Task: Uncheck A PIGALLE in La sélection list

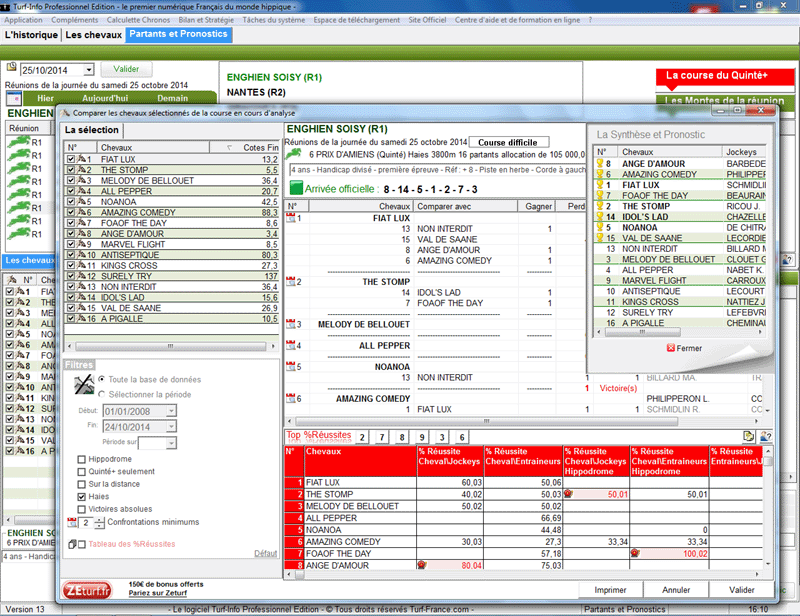Action: (71, 318)
